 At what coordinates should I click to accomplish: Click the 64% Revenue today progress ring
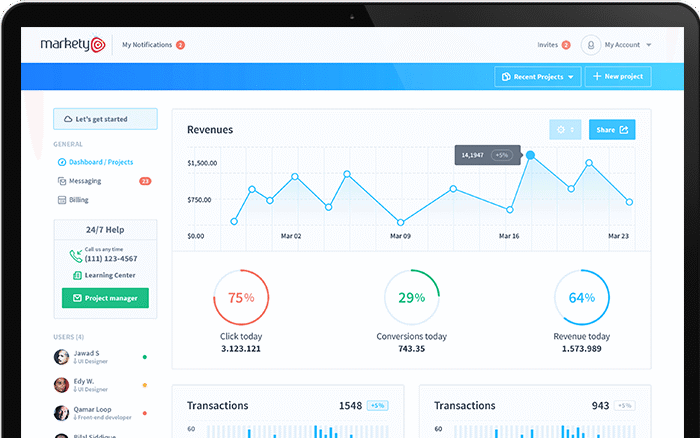click(x=582, y=297)
